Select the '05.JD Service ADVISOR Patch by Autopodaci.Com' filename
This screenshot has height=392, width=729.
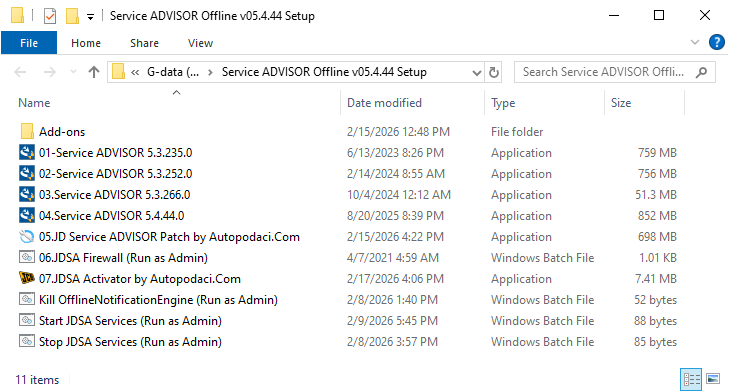click(169, 237)
